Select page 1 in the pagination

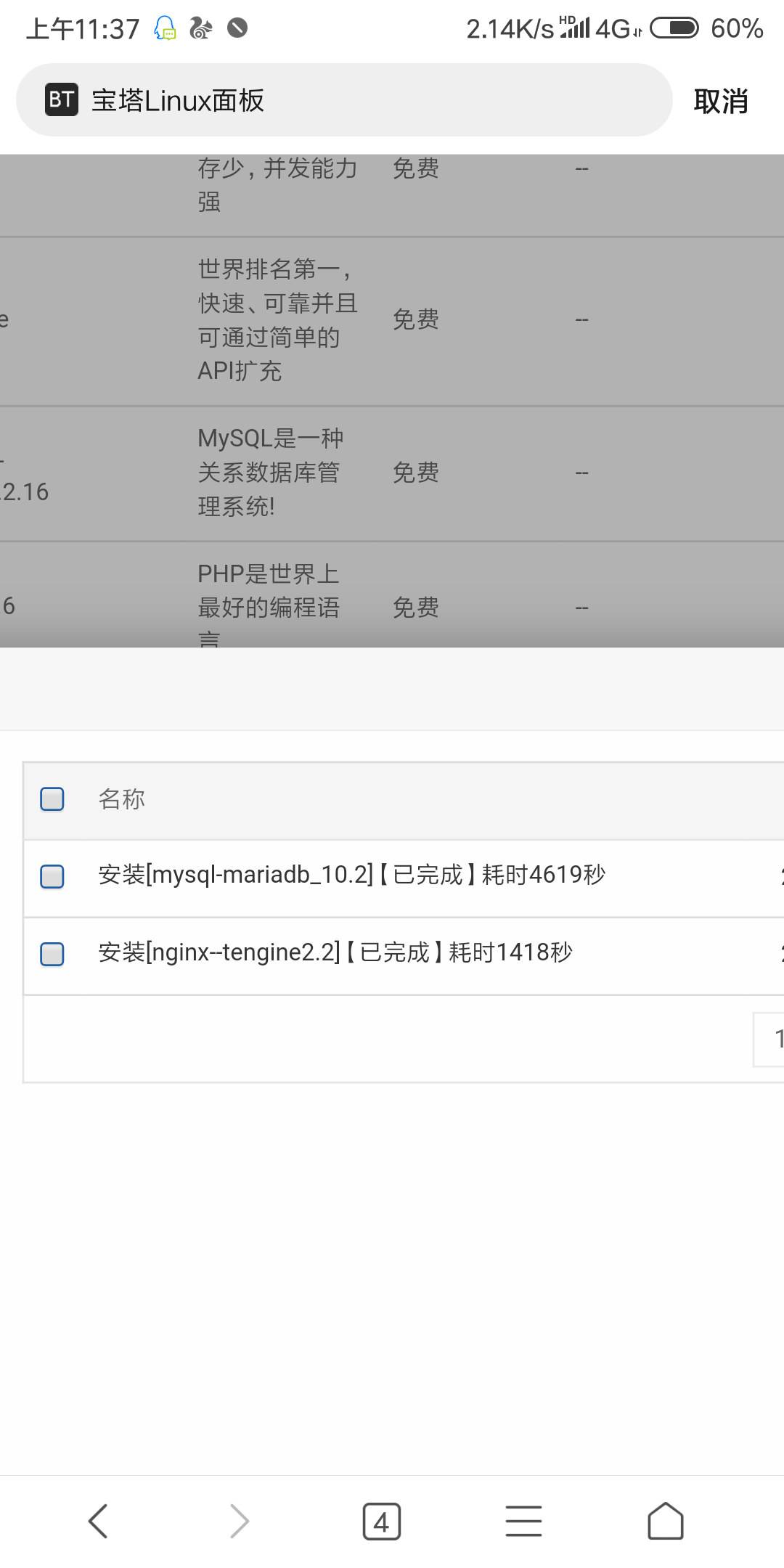(x=769, y=1040)
